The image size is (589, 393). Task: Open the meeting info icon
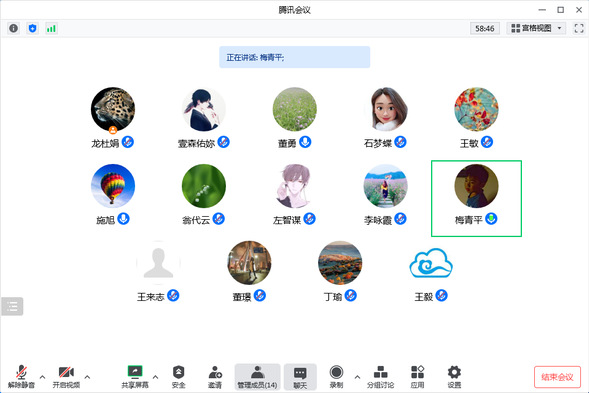coord(14,28)
